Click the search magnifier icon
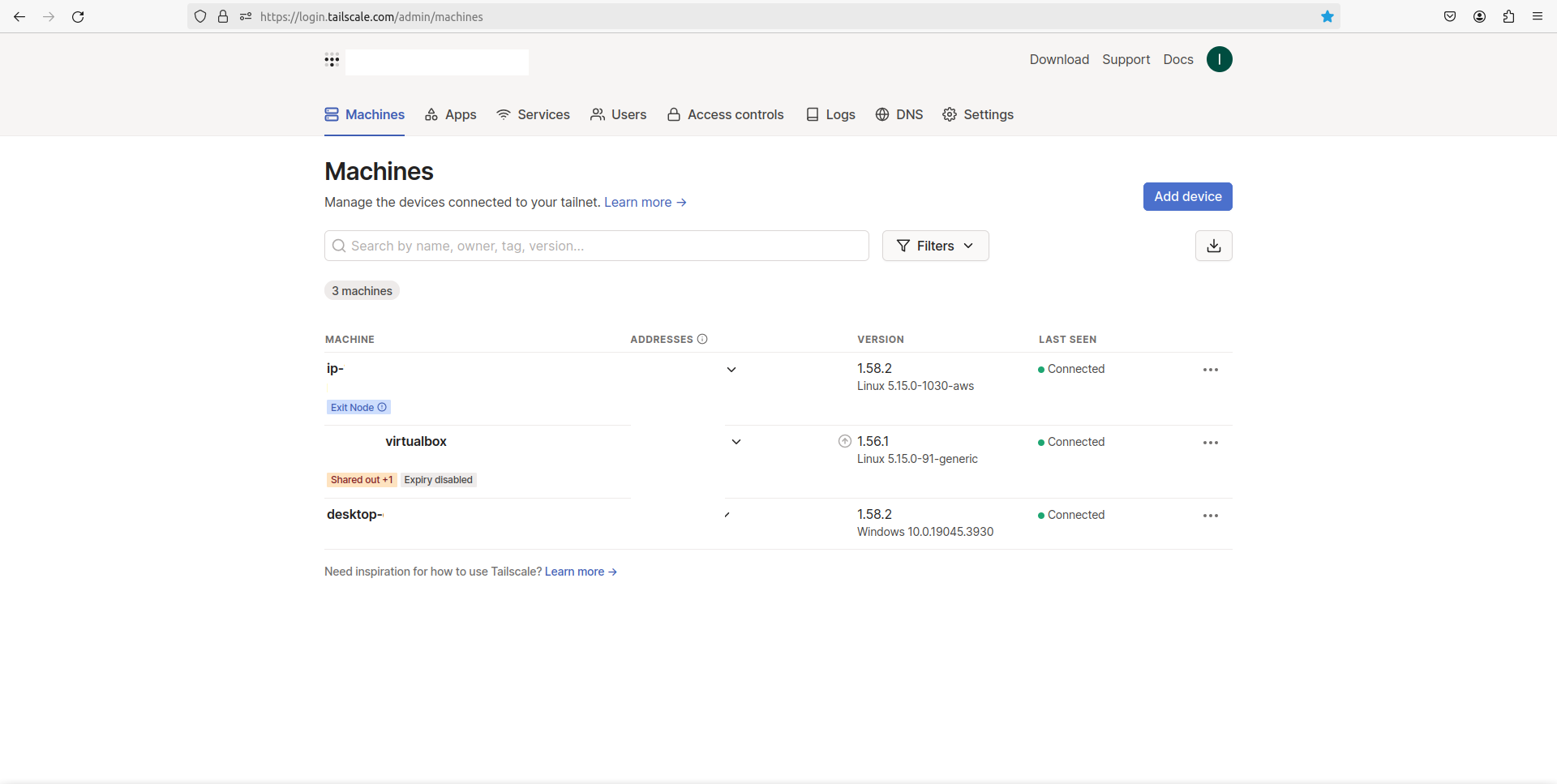 pyautogui.click(x=339, y=246)
